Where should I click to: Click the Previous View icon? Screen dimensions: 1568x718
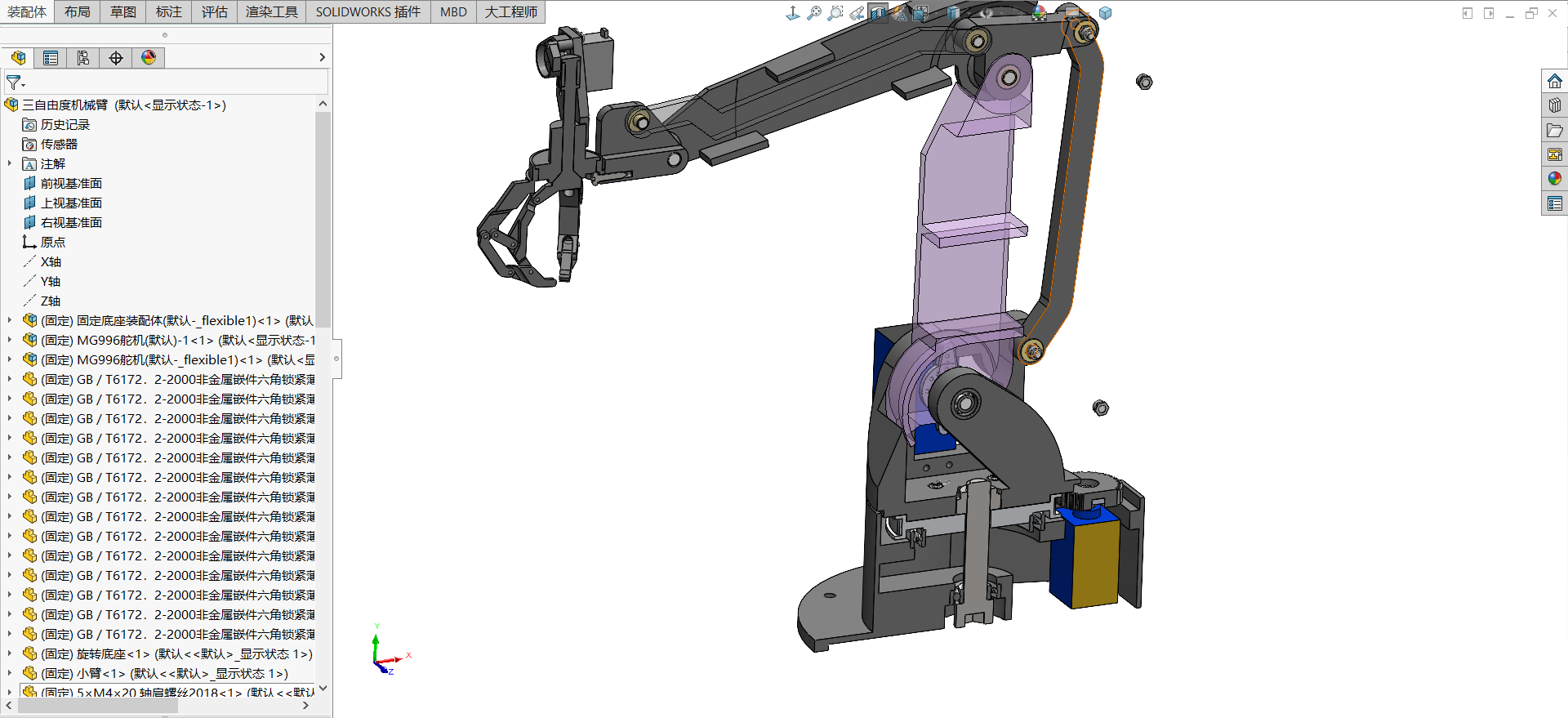tap(857, 13)
